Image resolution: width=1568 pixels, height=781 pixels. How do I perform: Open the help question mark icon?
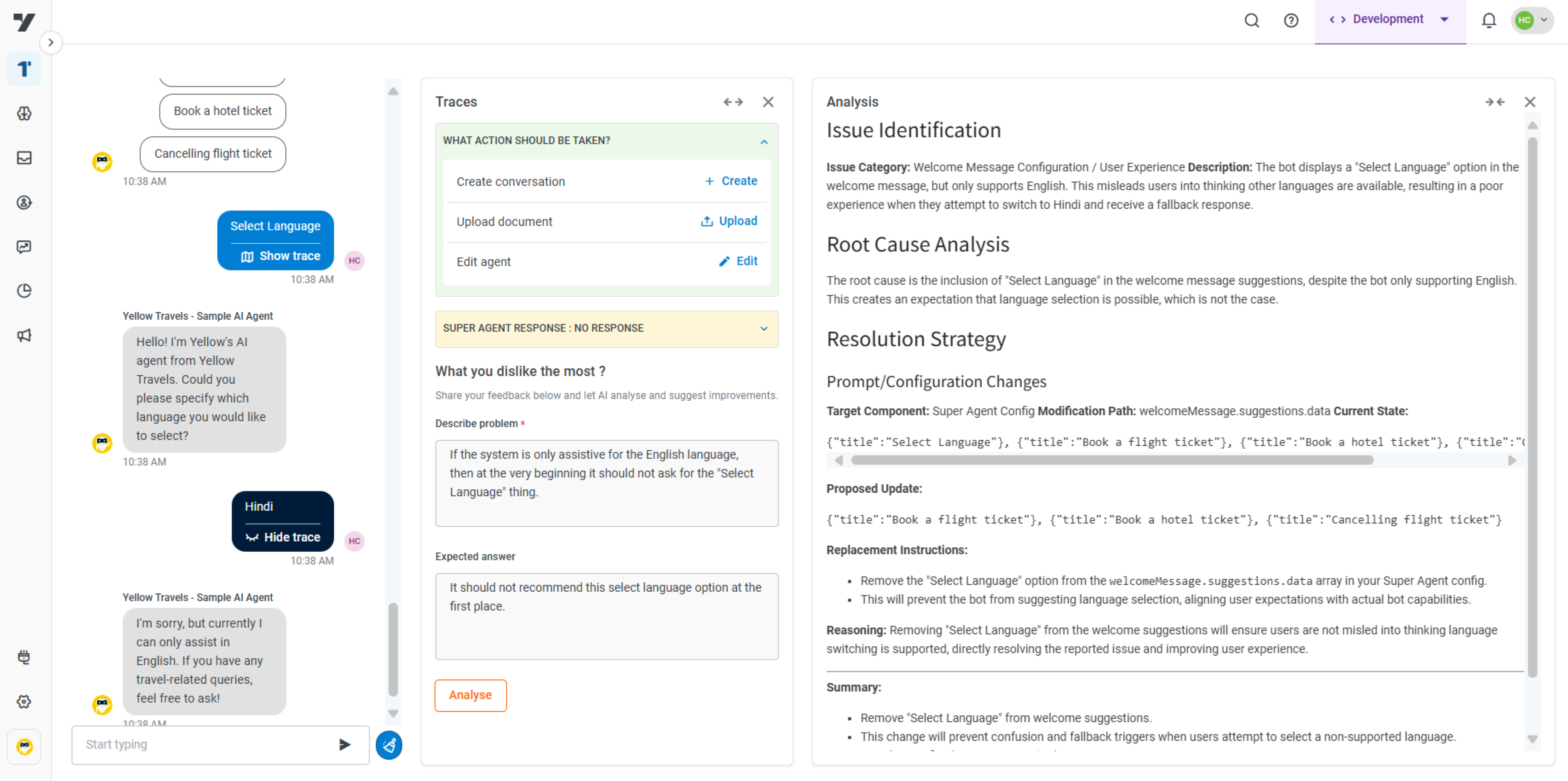tap(1291, 21)
